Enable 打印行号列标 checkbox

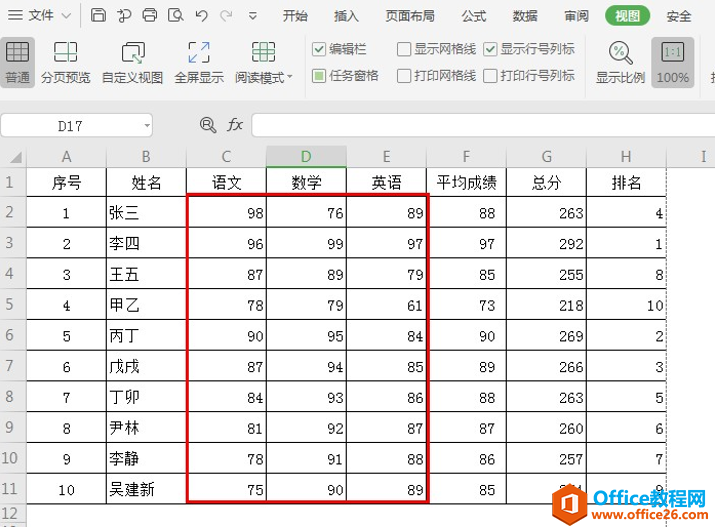(x=490, y=76)
